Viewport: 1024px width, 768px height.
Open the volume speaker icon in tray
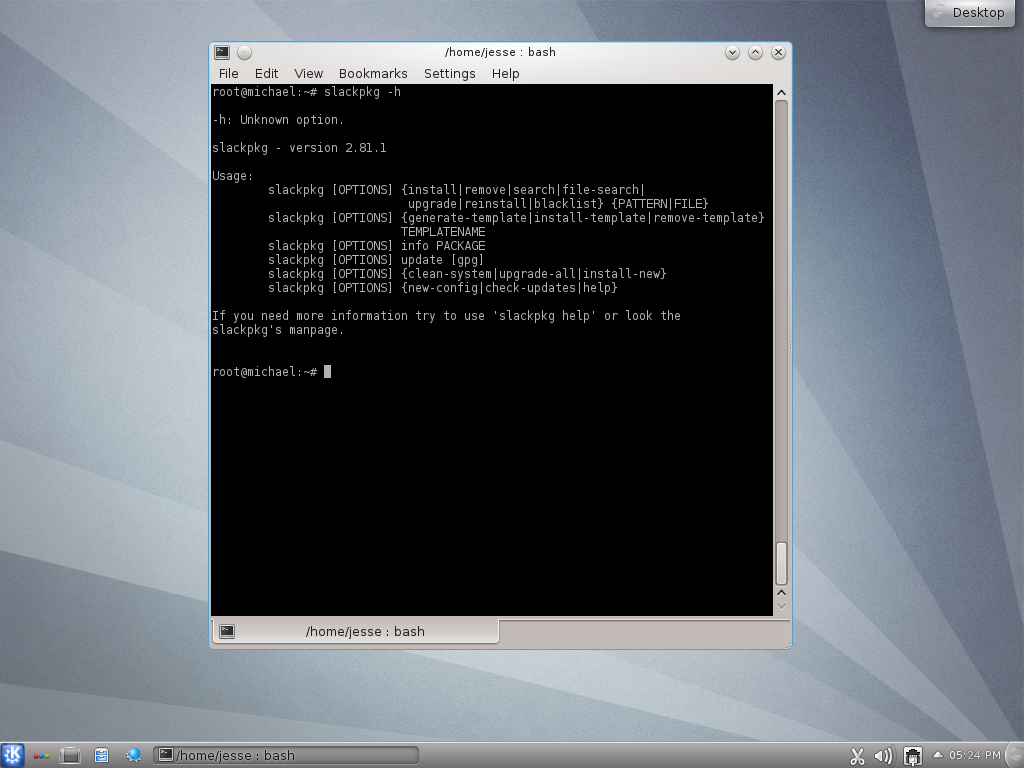(883, 756)
